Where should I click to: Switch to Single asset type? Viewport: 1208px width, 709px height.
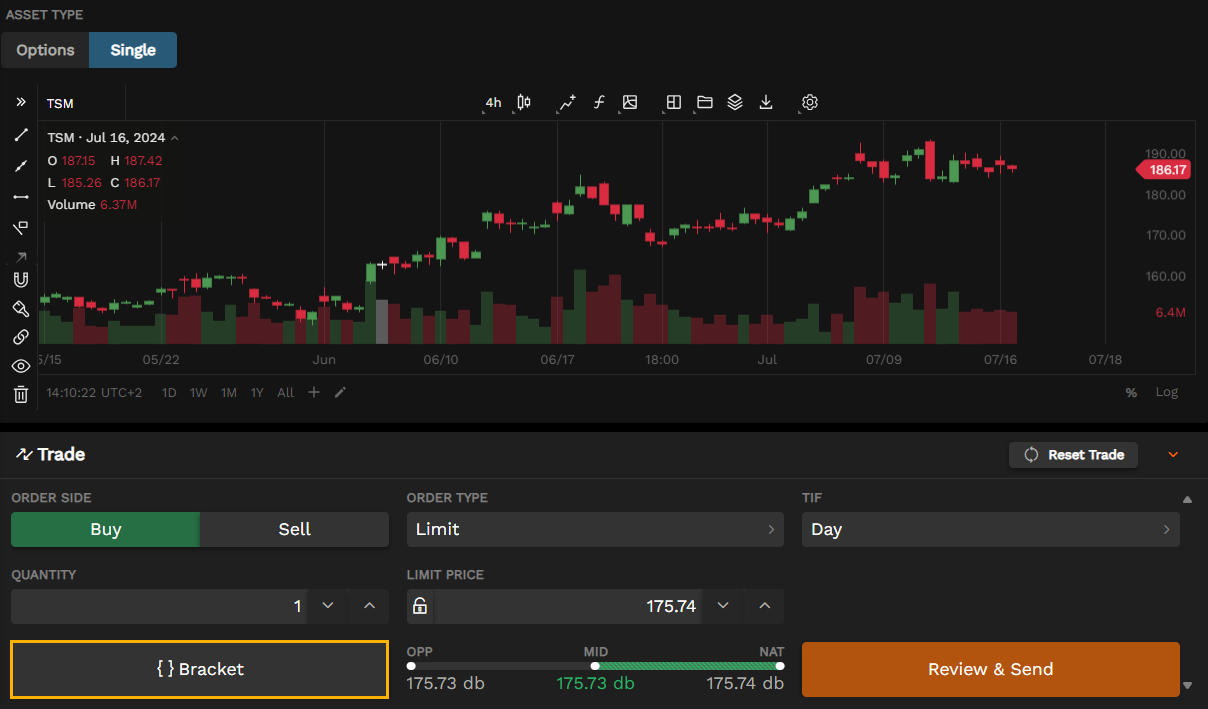[x=133, y=50]
